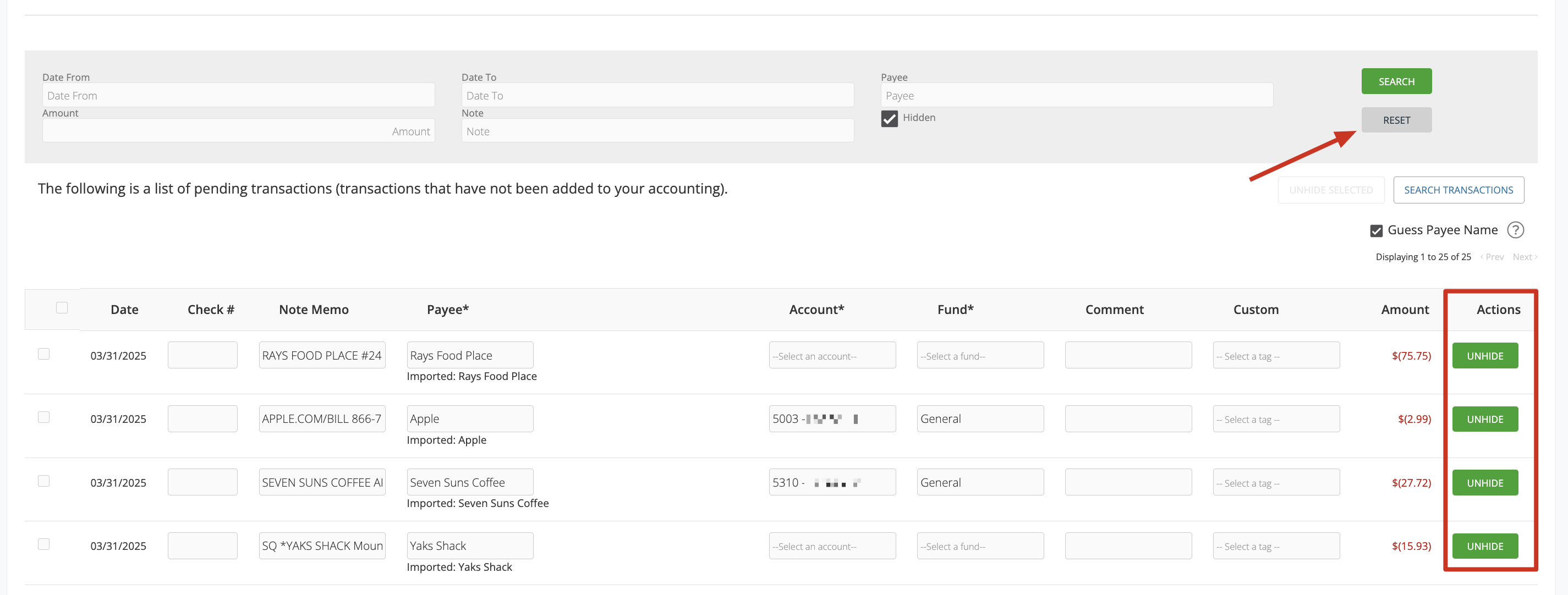Open fund dropdown for Yaks Shack row
This screenshot has height=595, width=1568.
point(979,546)
